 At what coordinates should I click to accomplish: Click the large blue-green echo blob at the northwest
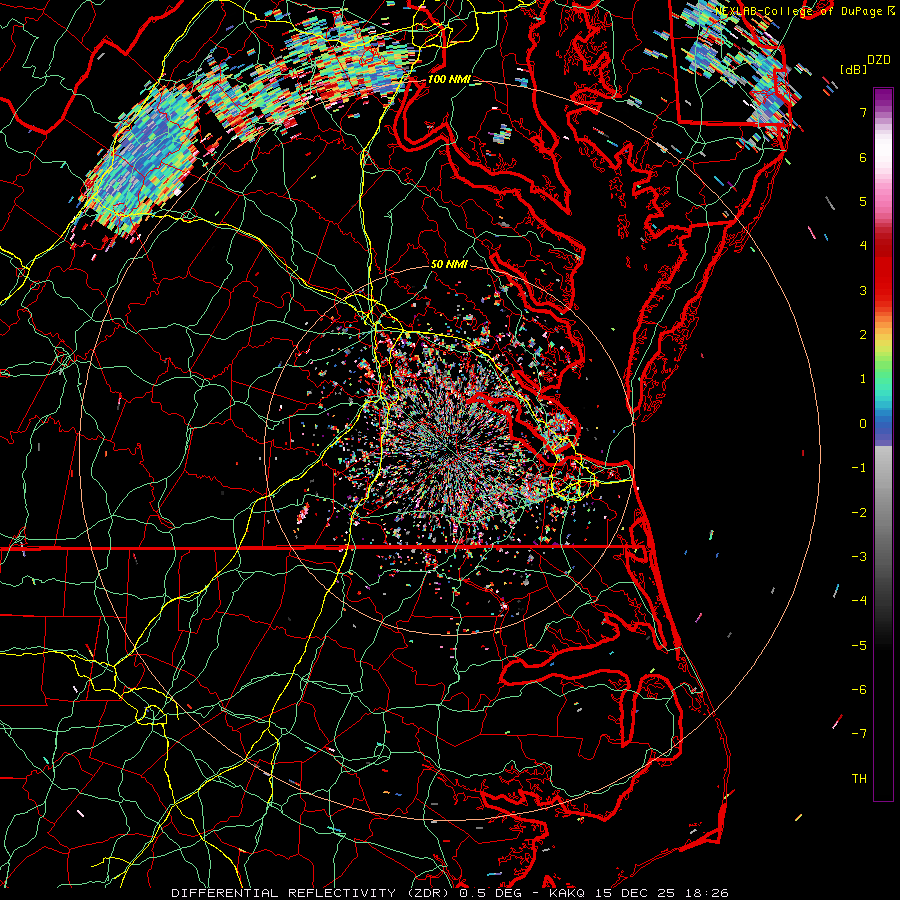141,161
